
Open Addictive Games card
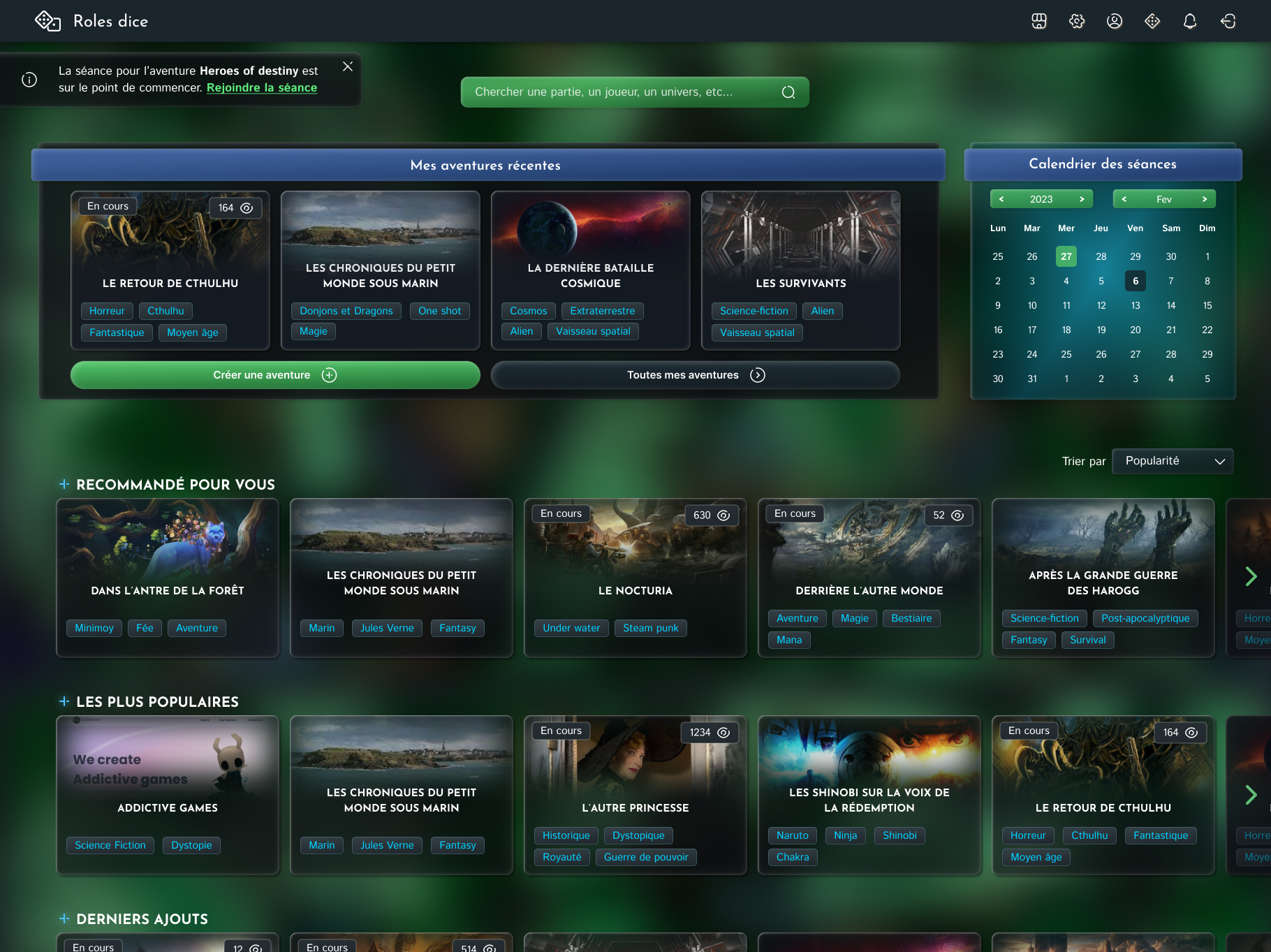tap(168, 795)
